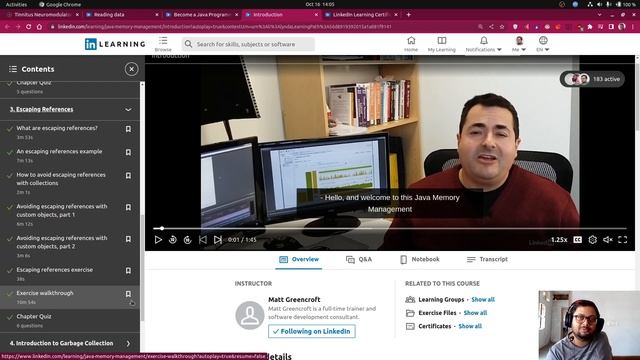
Task: Close the Contents sidebar panel
Action: (x=131, y=69)
